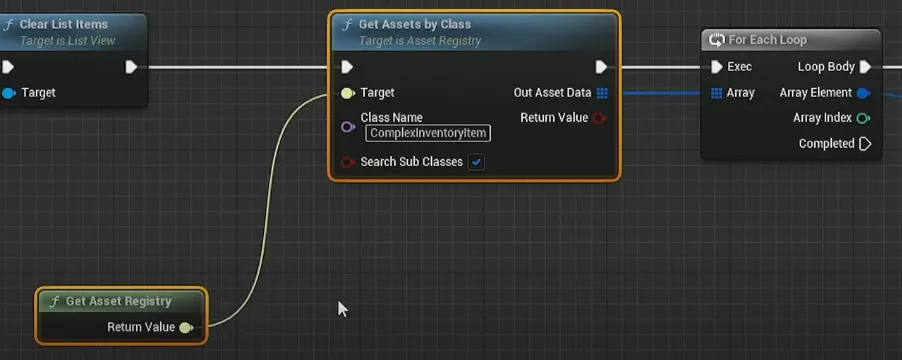Click the 'Out Asset Data' label
902x360 pixels.
pos(552,93)
